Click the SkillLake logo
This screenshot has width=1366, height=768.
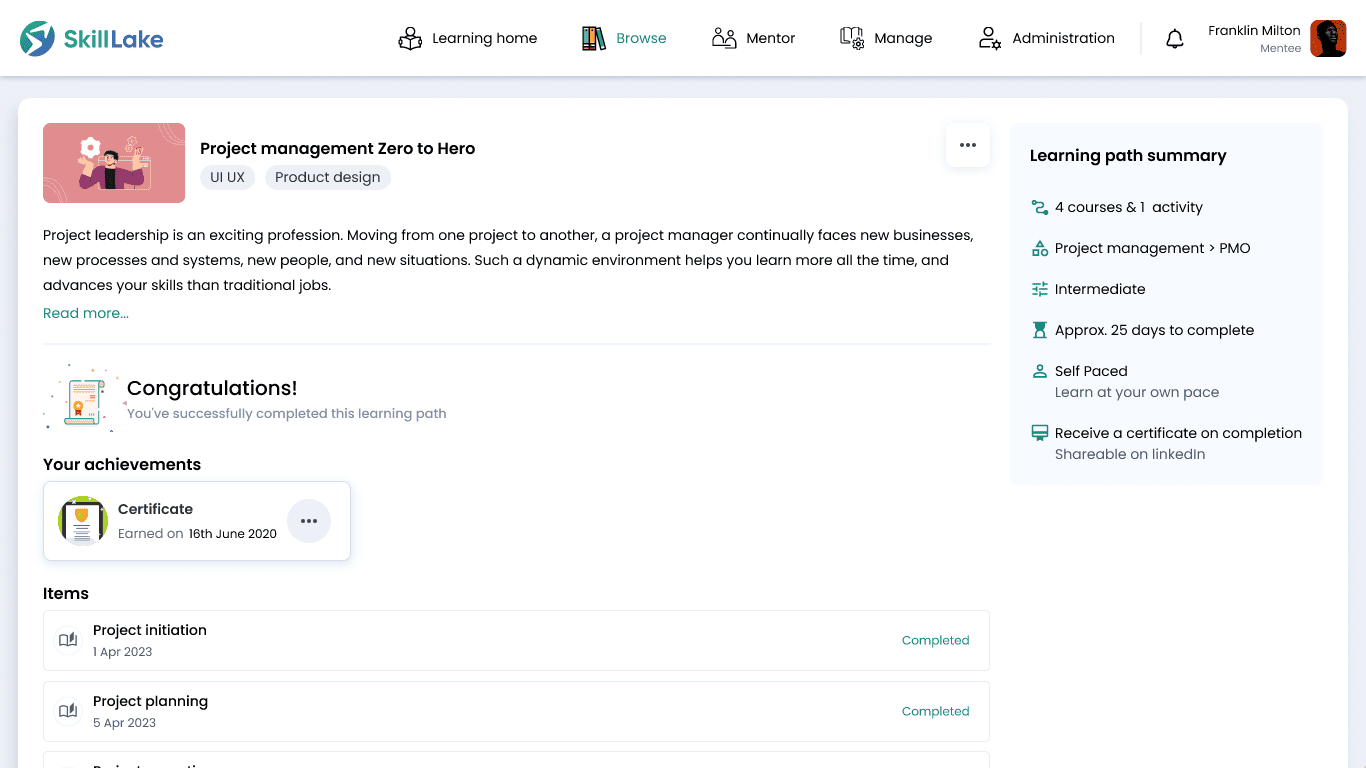91,39
